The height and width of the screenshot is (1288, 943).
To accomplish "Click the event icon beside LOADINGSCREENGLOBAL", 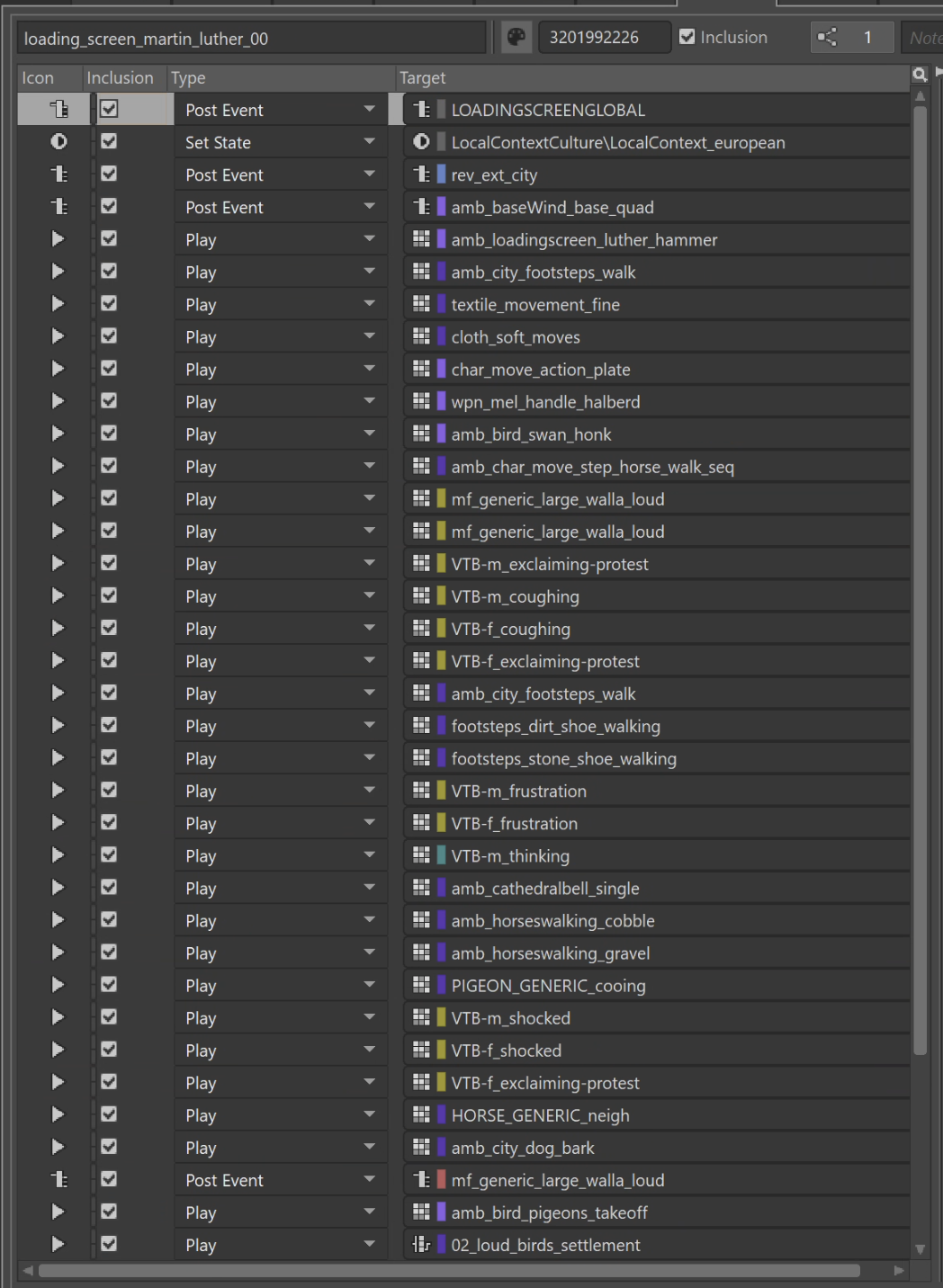I will pos(422,109).
